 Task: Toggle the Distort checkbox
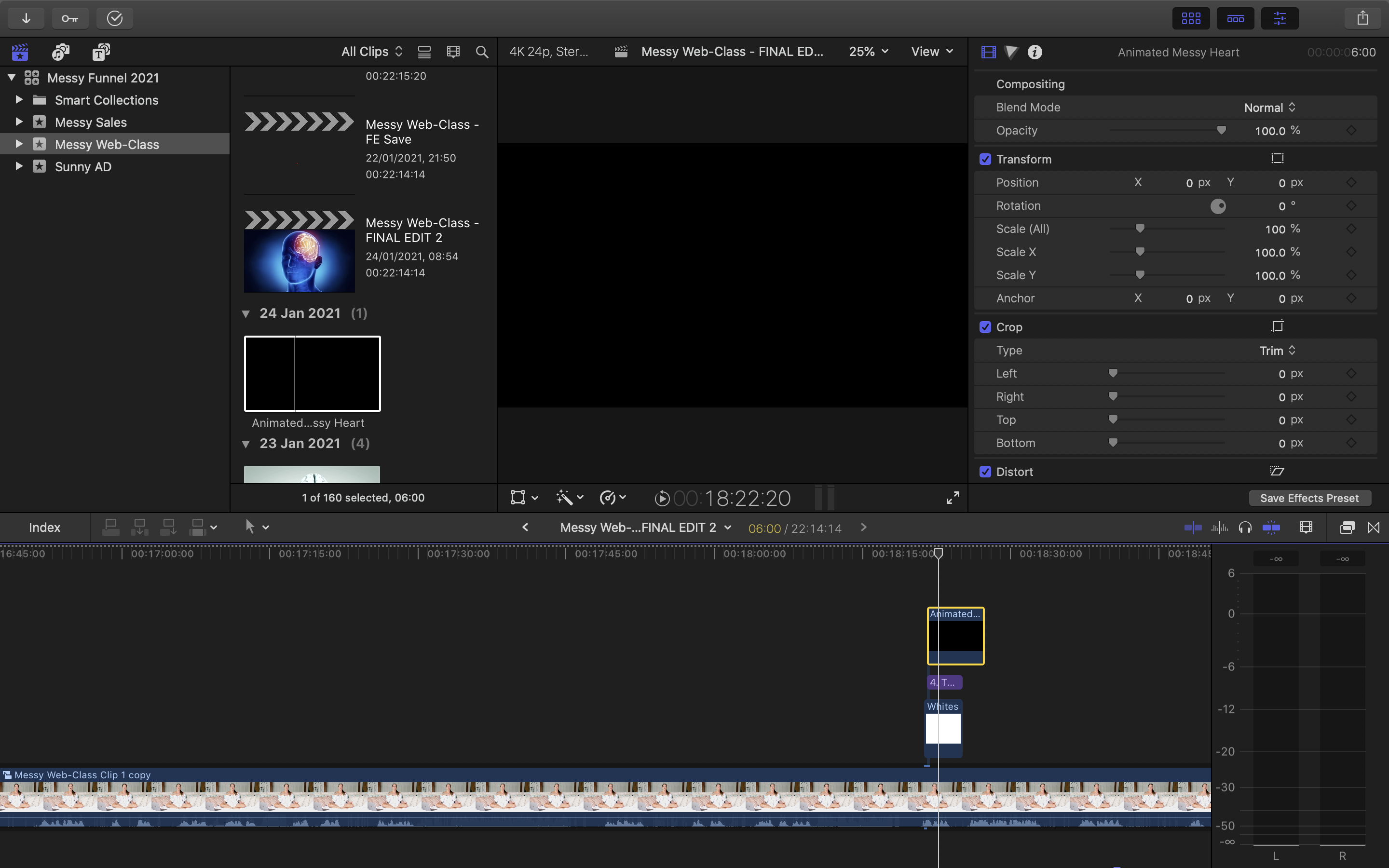pos(985,471)
